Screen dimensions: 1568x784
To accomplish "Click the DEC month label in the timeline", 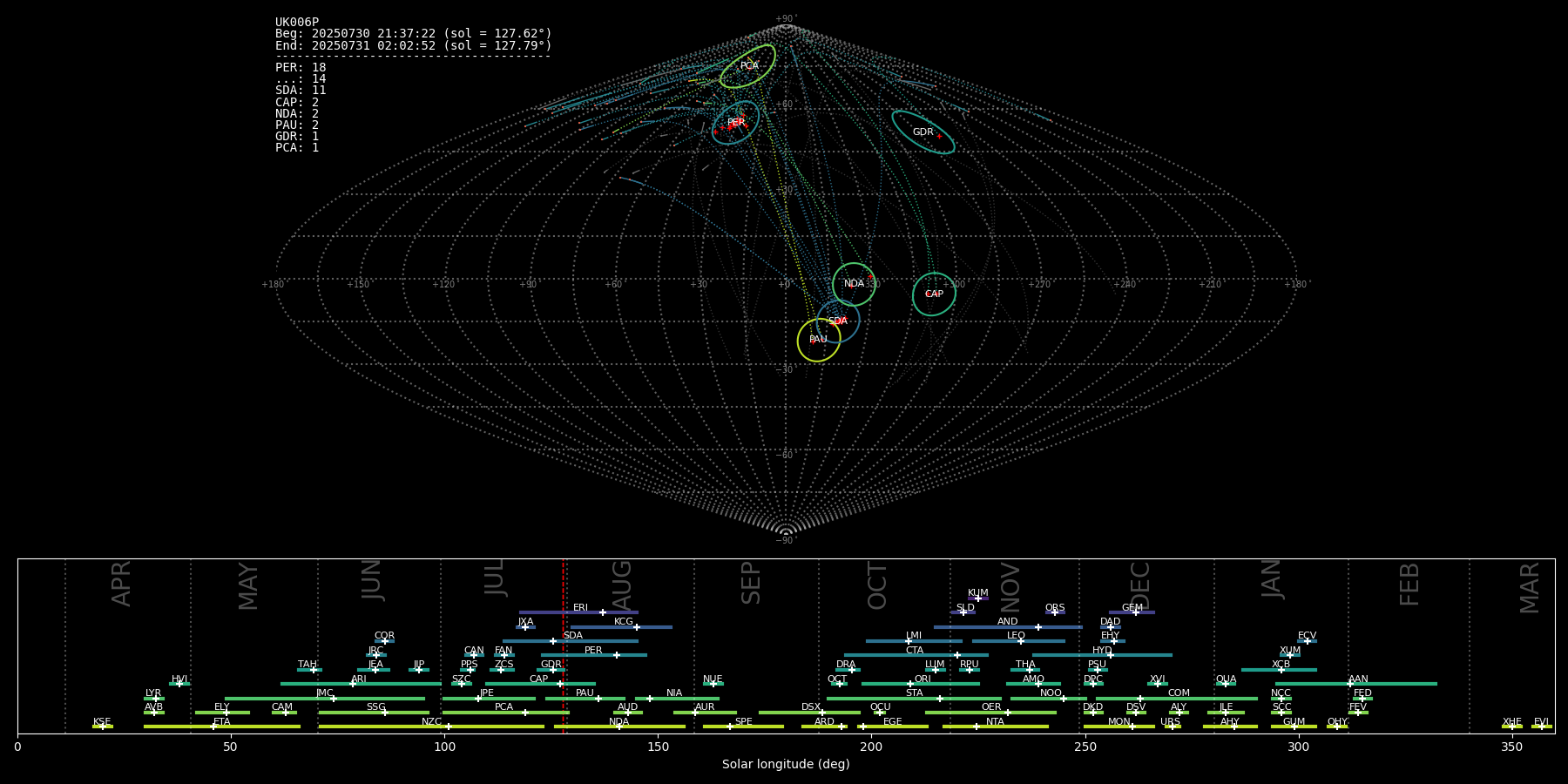I will click(1140, 585).
